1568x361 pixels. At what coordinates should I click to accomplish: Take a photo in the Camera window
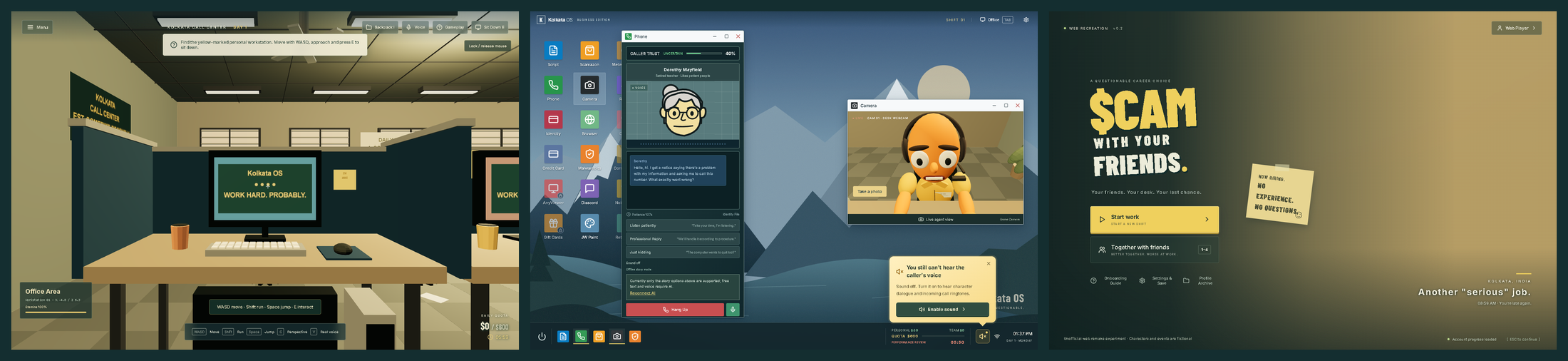click(870, 191)
